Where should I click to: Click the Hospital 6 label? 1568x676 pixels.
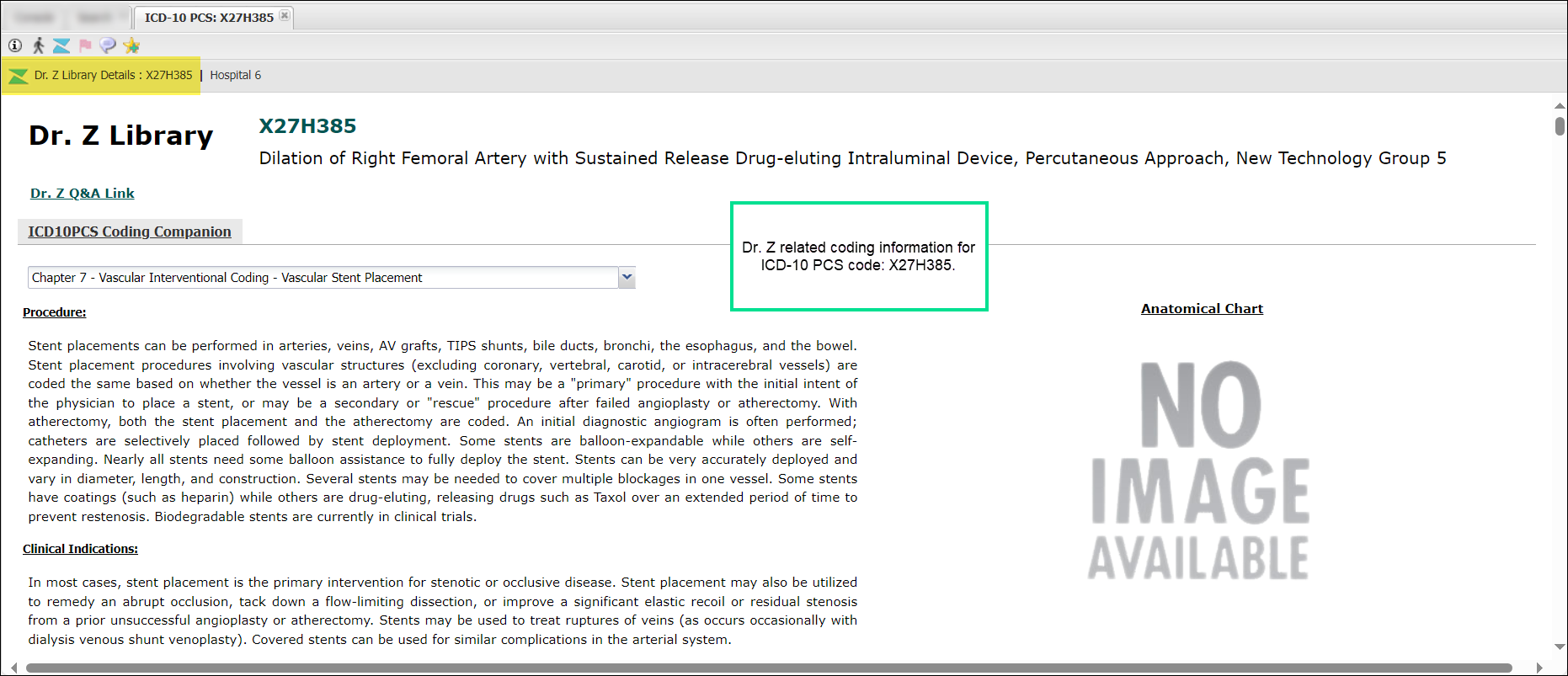[x=235, y=75]
